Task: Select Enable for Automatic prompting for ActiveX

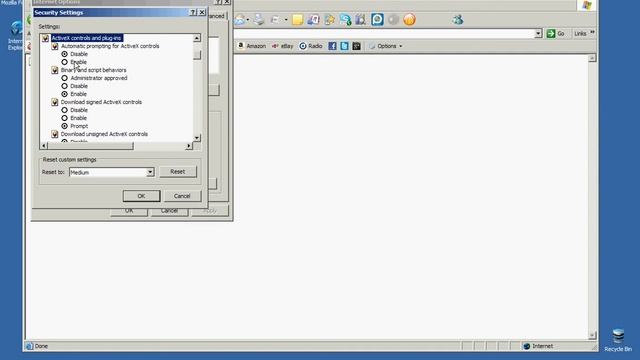Action: pos(64,62)
